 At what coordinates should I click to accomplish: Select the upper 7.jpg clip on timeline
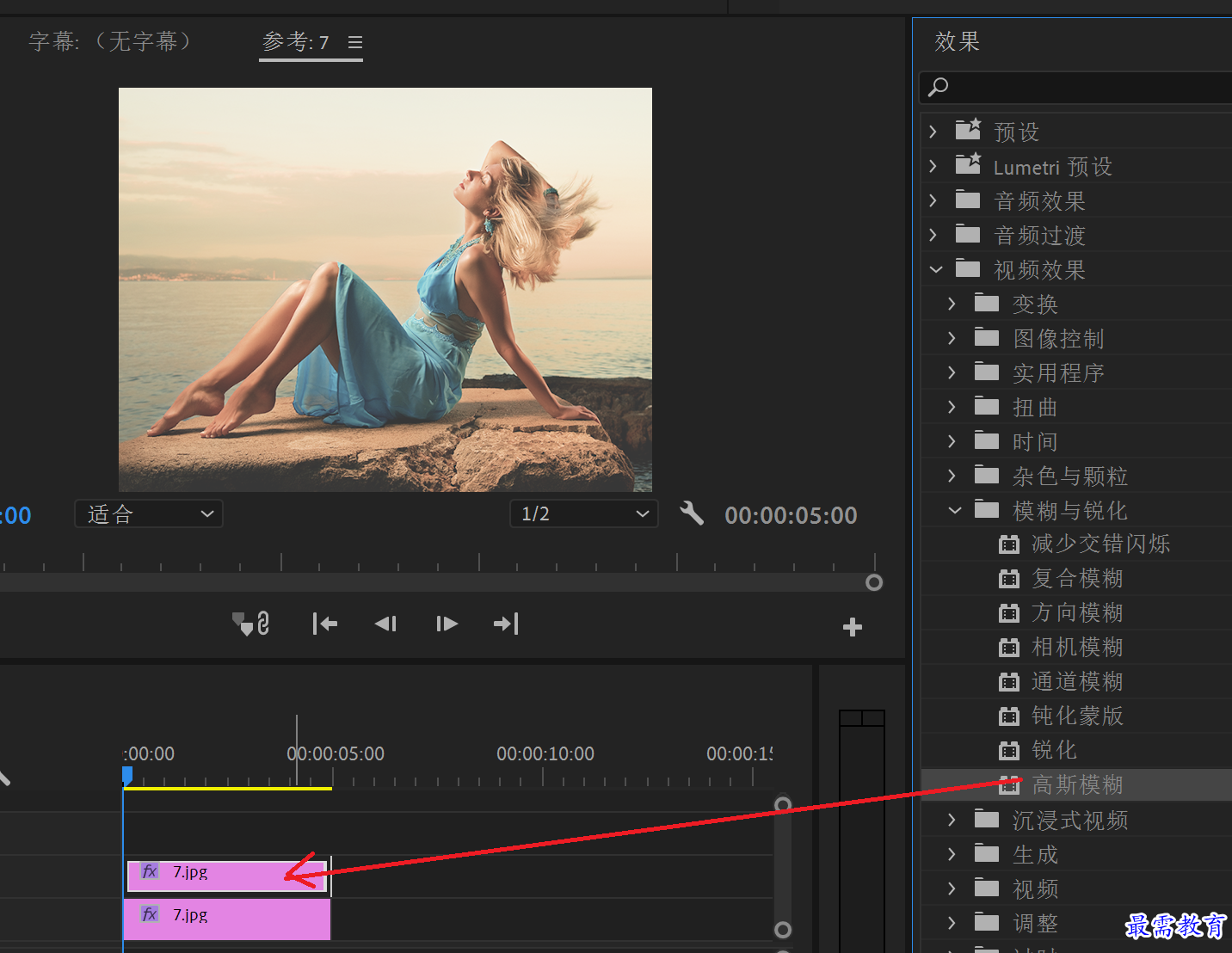click(x=227, y=876)
